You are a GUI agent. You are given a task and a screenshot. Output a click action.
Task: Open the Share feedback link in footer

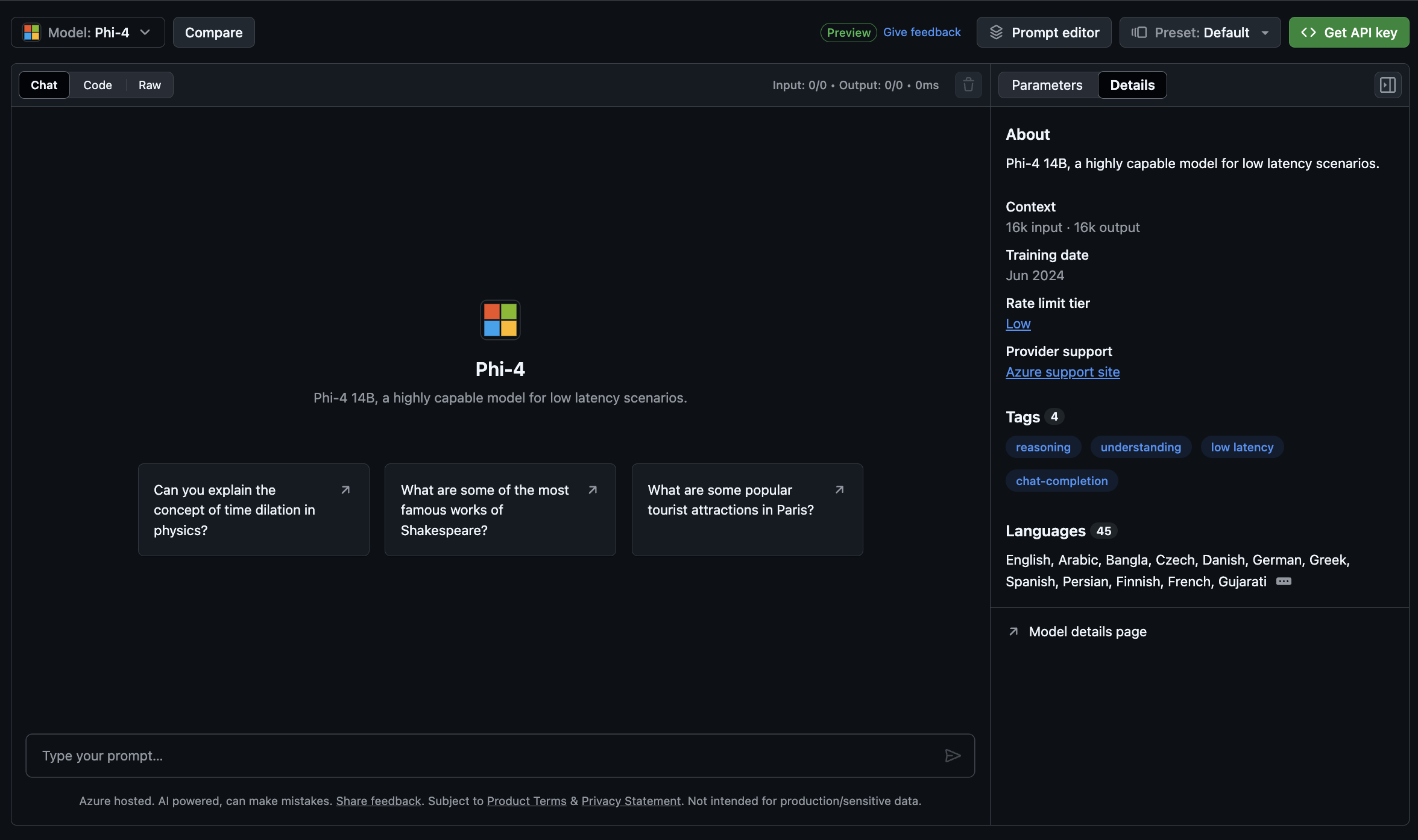click(378, 801)
